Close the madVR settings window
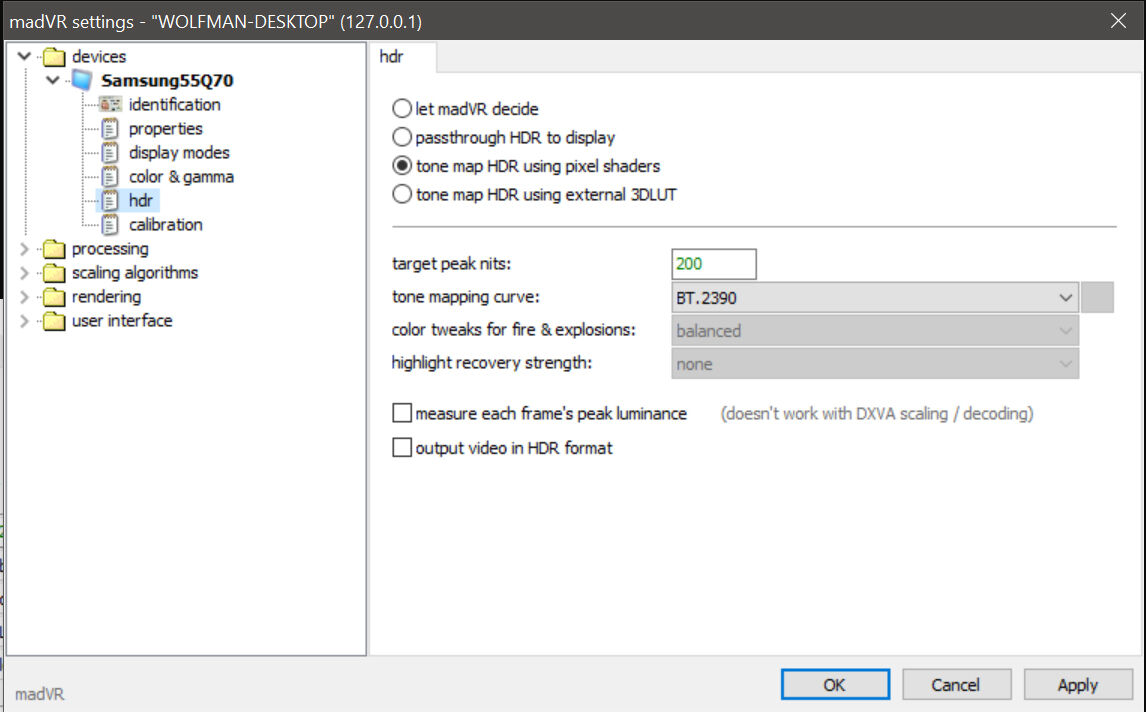Image resolution: width=1146 pixels, height=712 pixels. click(x=1118, y=20)
